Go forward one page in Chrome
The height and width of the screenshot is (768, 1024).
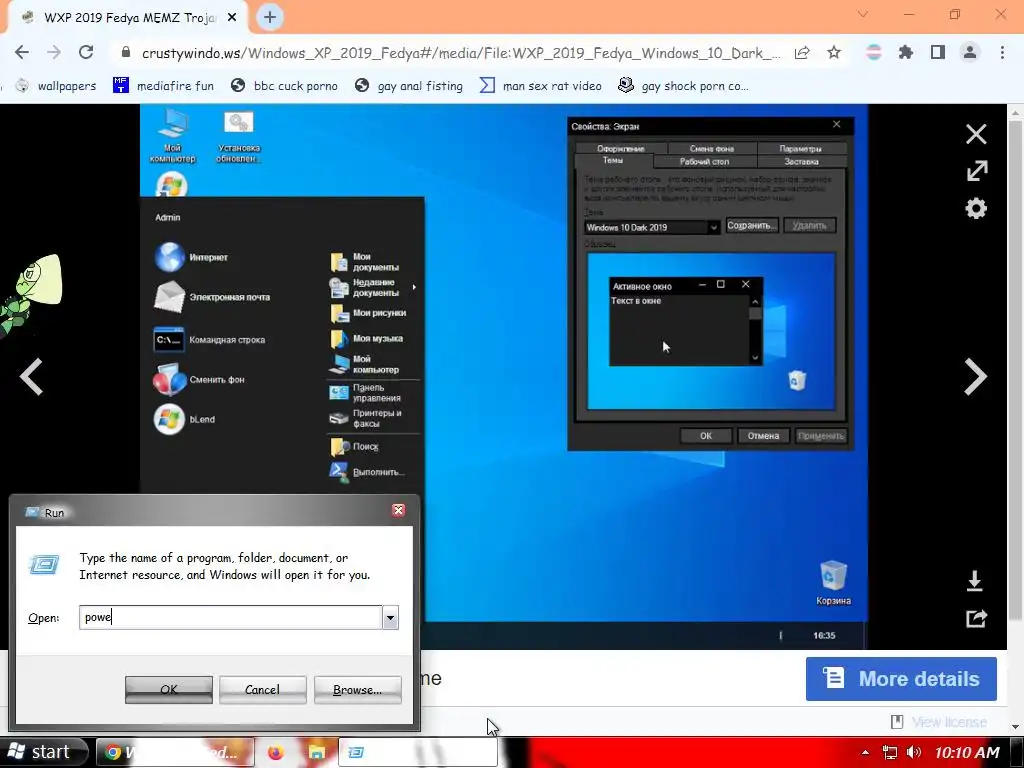click(54, 52)
